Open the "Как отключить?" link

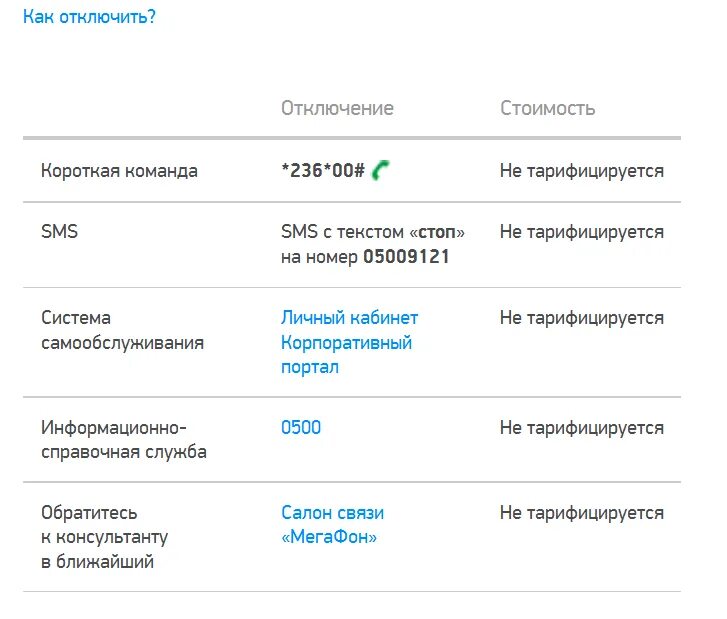[89, 17]
